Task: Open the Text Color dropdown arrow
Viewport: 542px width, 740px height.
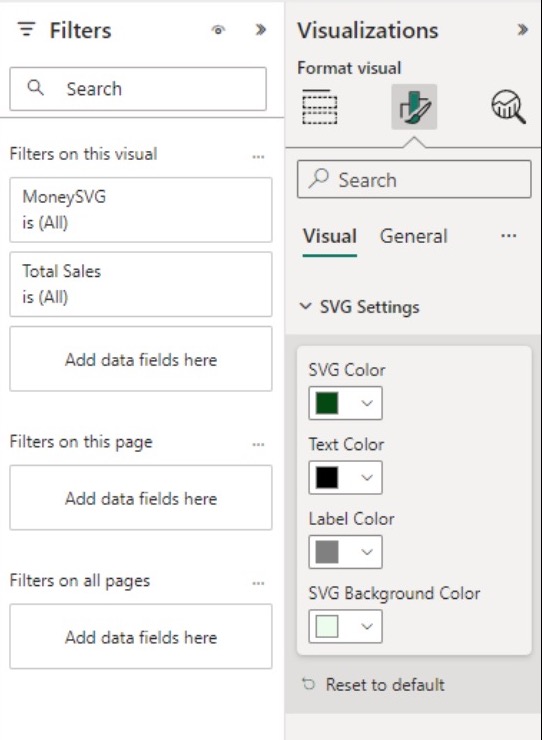Action: pyautogui.click(x=367, y=477)
